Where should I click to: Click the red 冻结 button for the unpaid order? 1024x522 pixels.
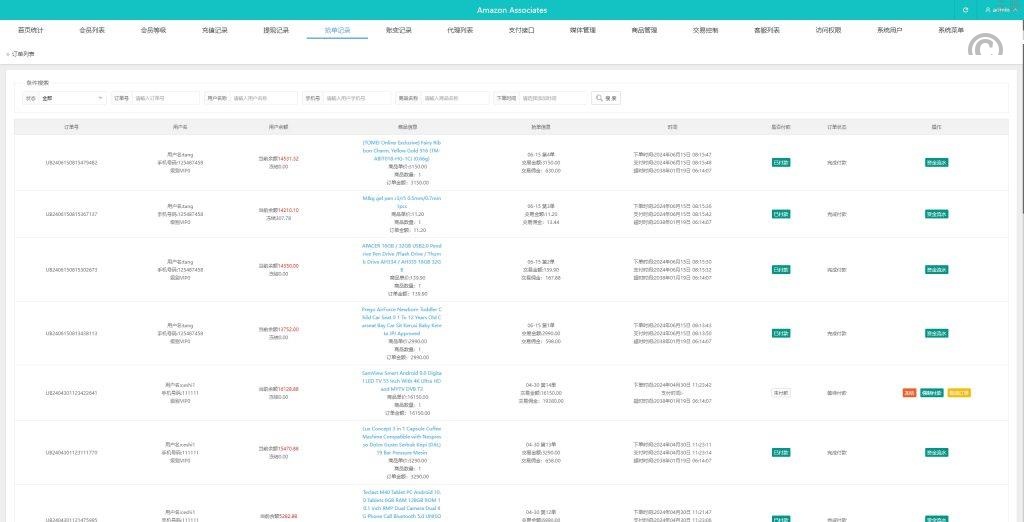(x=909, y=393)
